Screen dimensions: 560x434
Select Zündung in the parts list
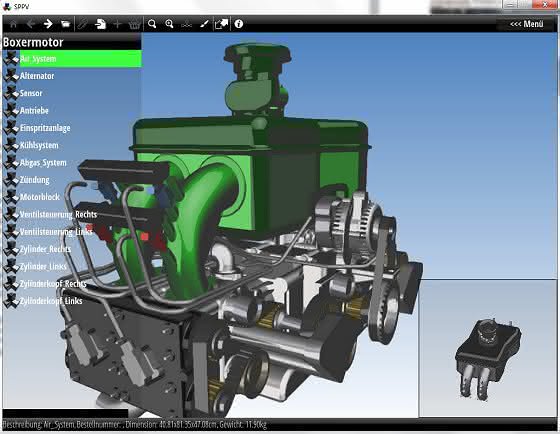[35, 180]
